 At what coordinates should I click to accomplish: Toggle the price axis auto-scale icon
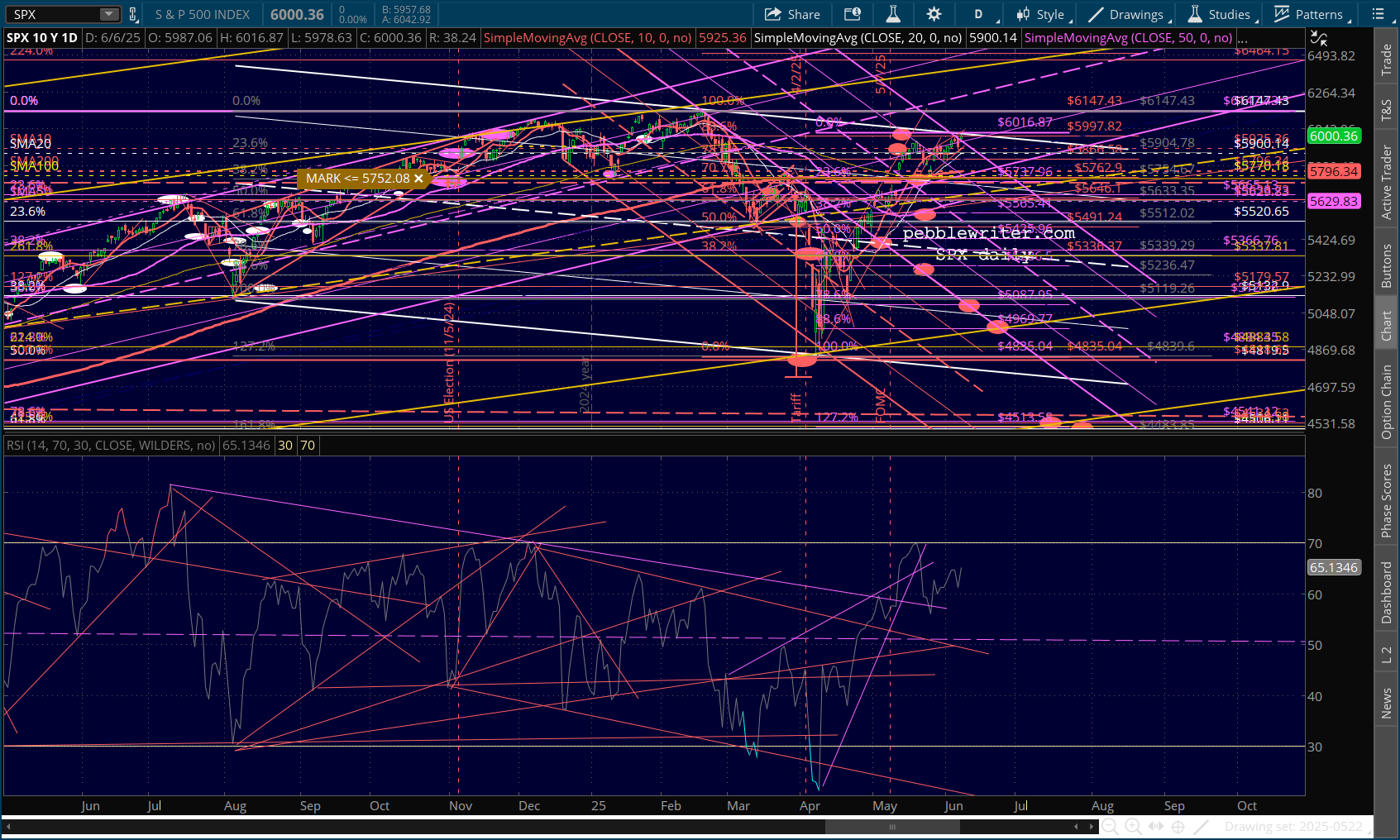point(1318,38)
